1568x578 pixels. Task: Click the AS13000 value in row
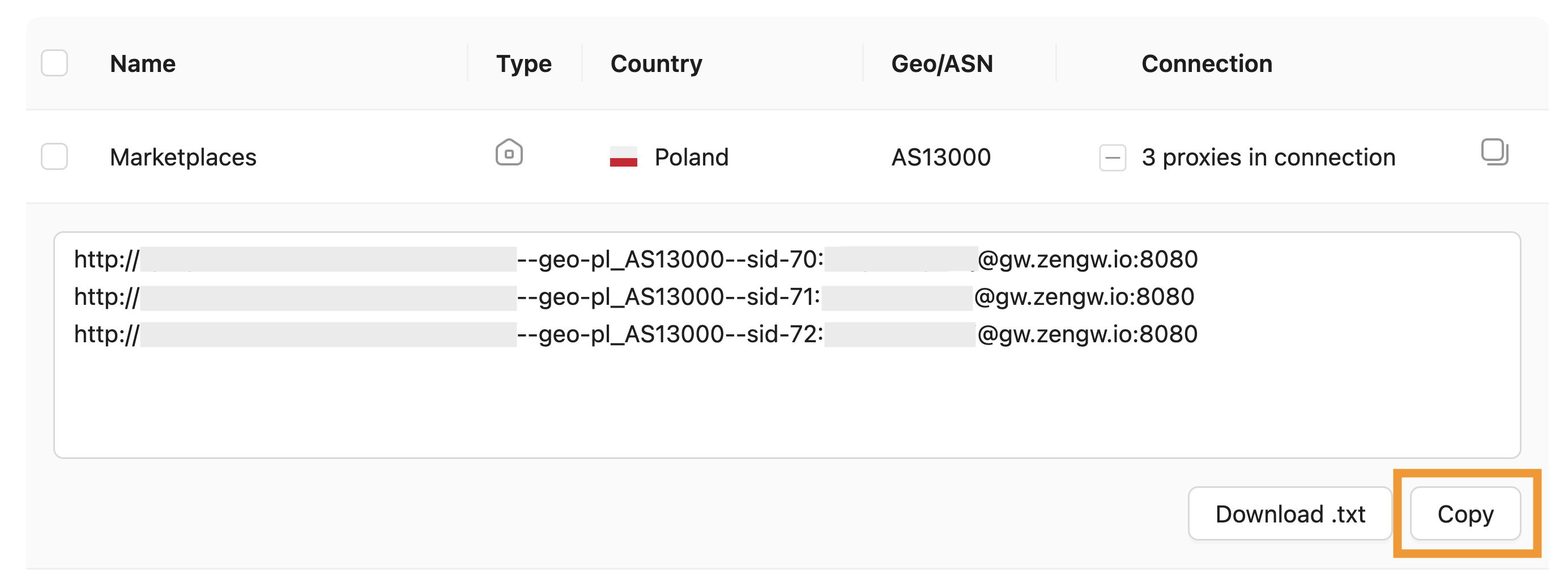[941, 158]
